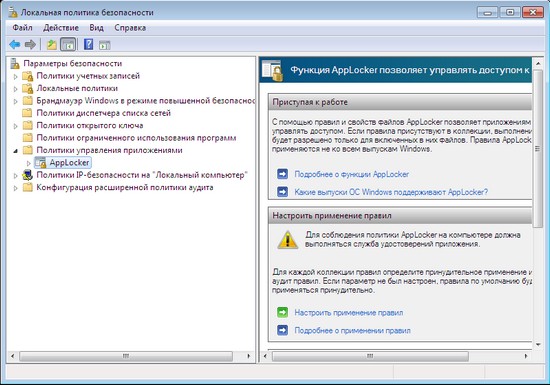Expand Локальные политики node
The width and height of the screenshot is (550, 385).
tap(15, 89)
